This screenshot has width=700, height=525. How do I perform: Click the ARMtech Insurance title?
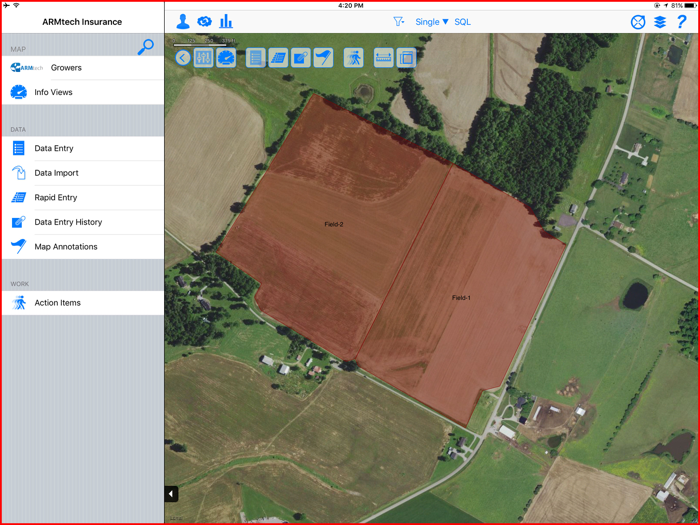pos(82,22)
